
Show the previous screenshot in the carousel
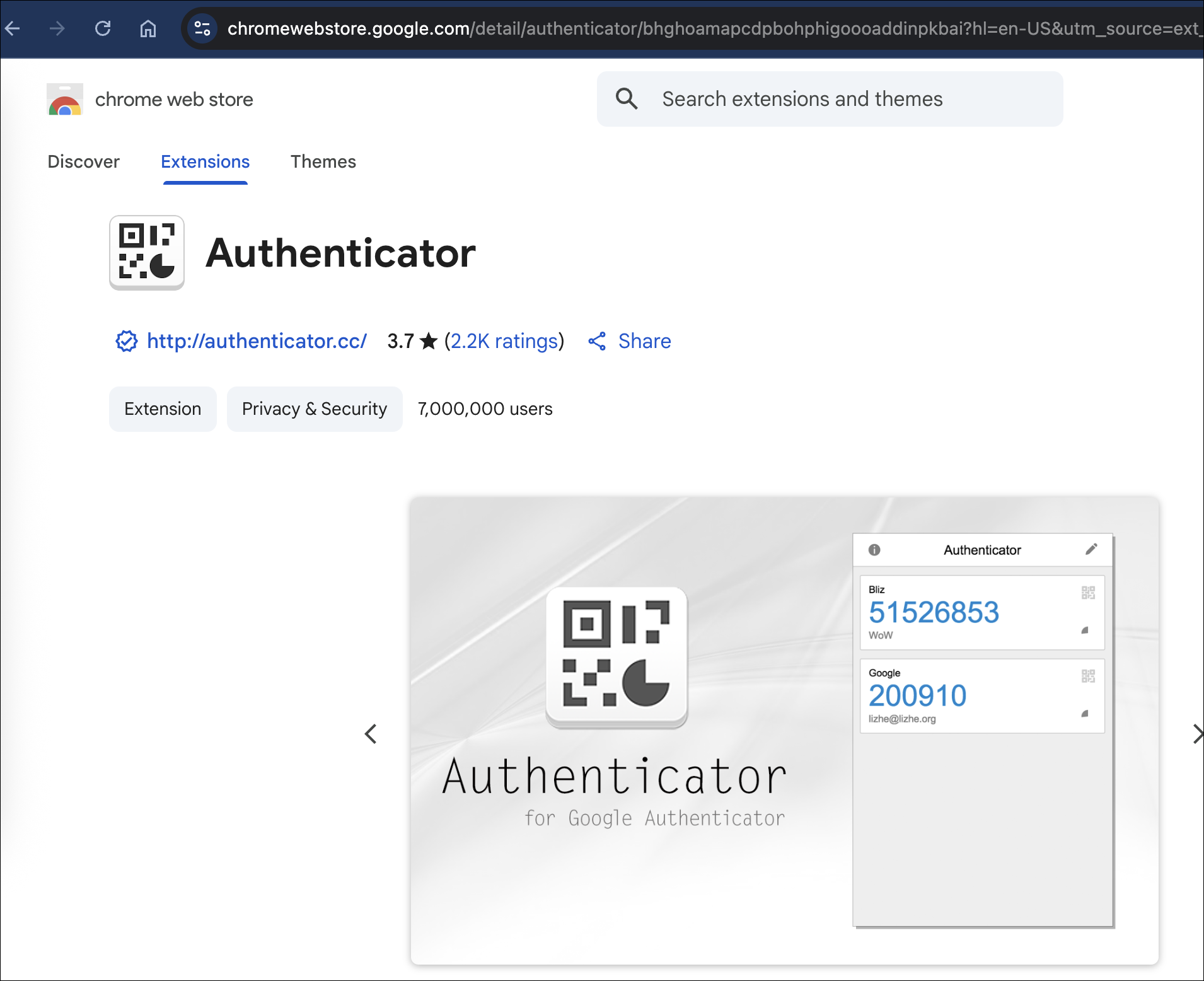pos(371,733)
